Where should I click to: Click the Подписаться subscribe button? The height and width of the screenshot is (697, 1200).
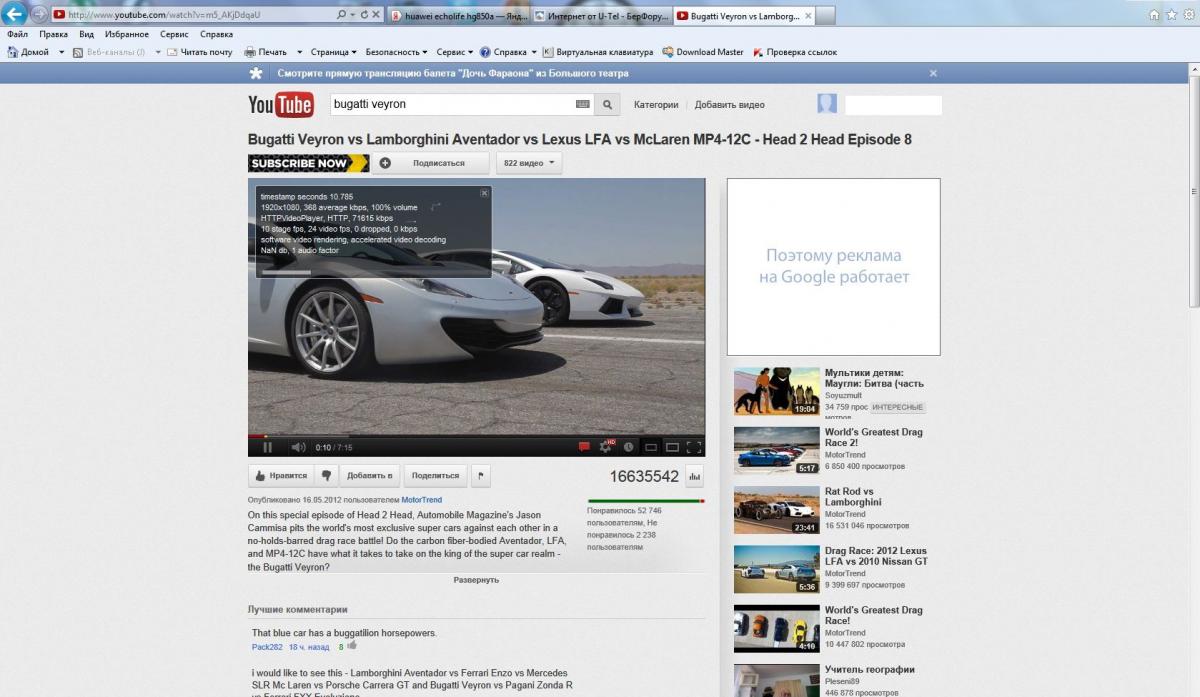[431, 163]
